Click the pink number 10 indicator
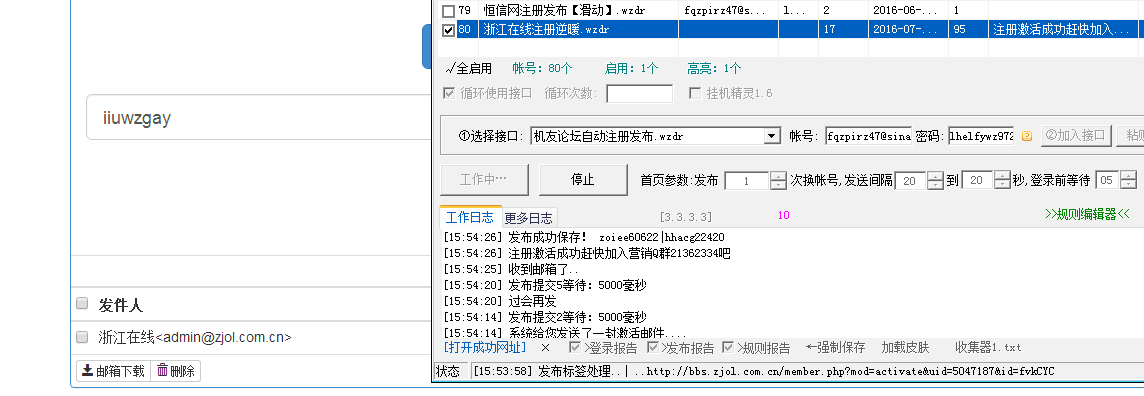This screenshot has height=396, width=1144. pyautogui.click(x=784, y=215)
